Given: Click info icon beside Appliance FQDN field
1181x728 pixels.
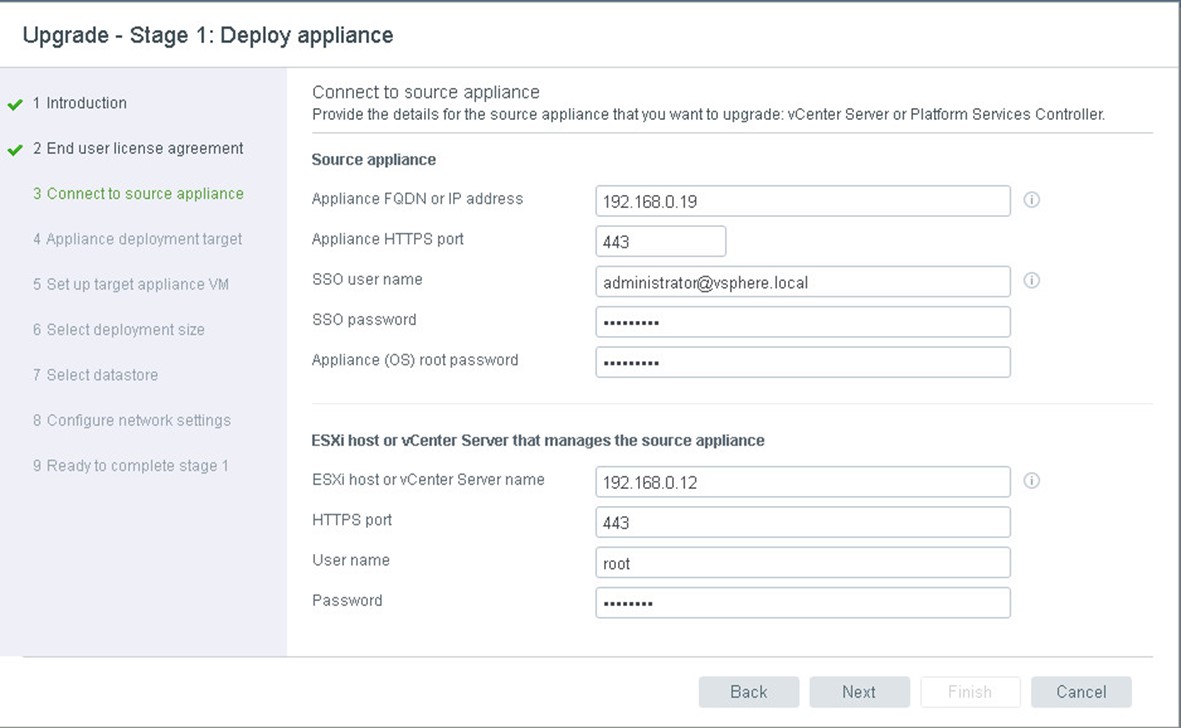Looking at the screenshot, I should click(x=1031, y=200).
